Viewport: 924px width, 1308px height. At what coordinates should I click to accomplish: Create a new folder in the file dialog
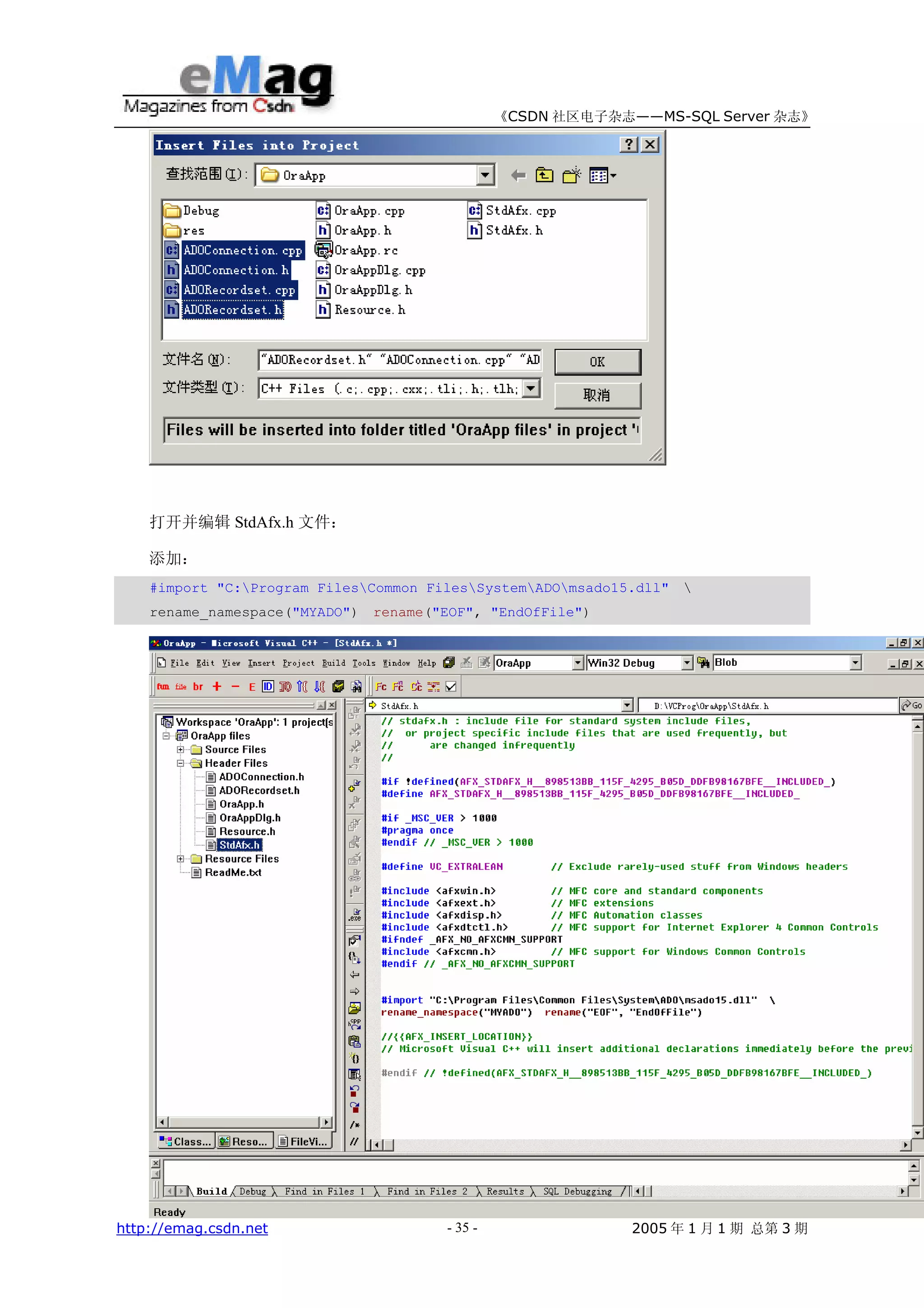pyautogui.click(x=572, y=176)
